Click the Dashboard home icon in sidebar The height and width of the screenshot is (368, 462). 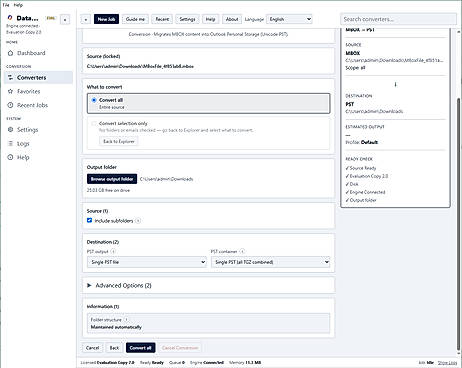click(10, 53)
